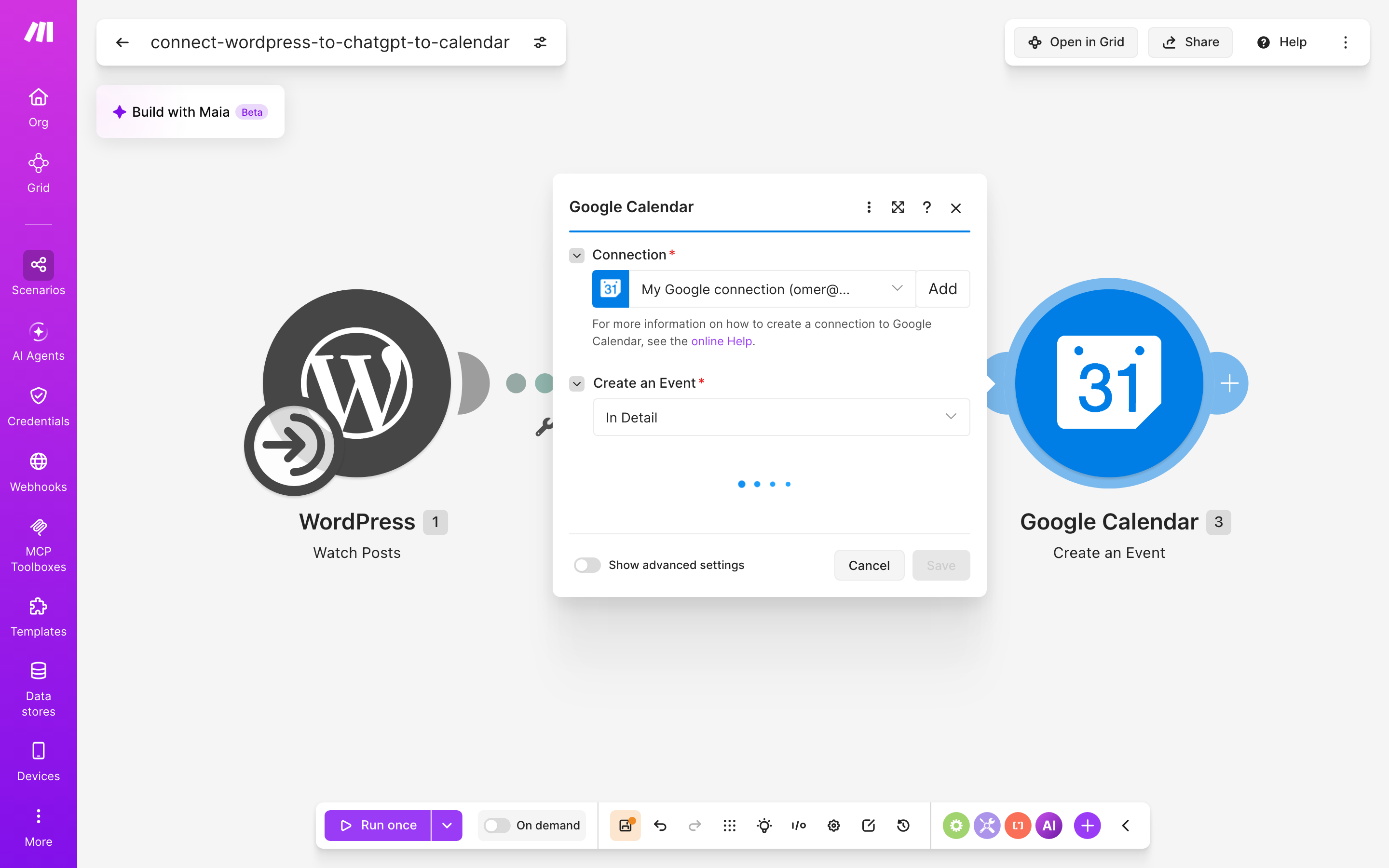Undo the last change
The height and width of the screenshot is (868, 1389).
(660, 826)
